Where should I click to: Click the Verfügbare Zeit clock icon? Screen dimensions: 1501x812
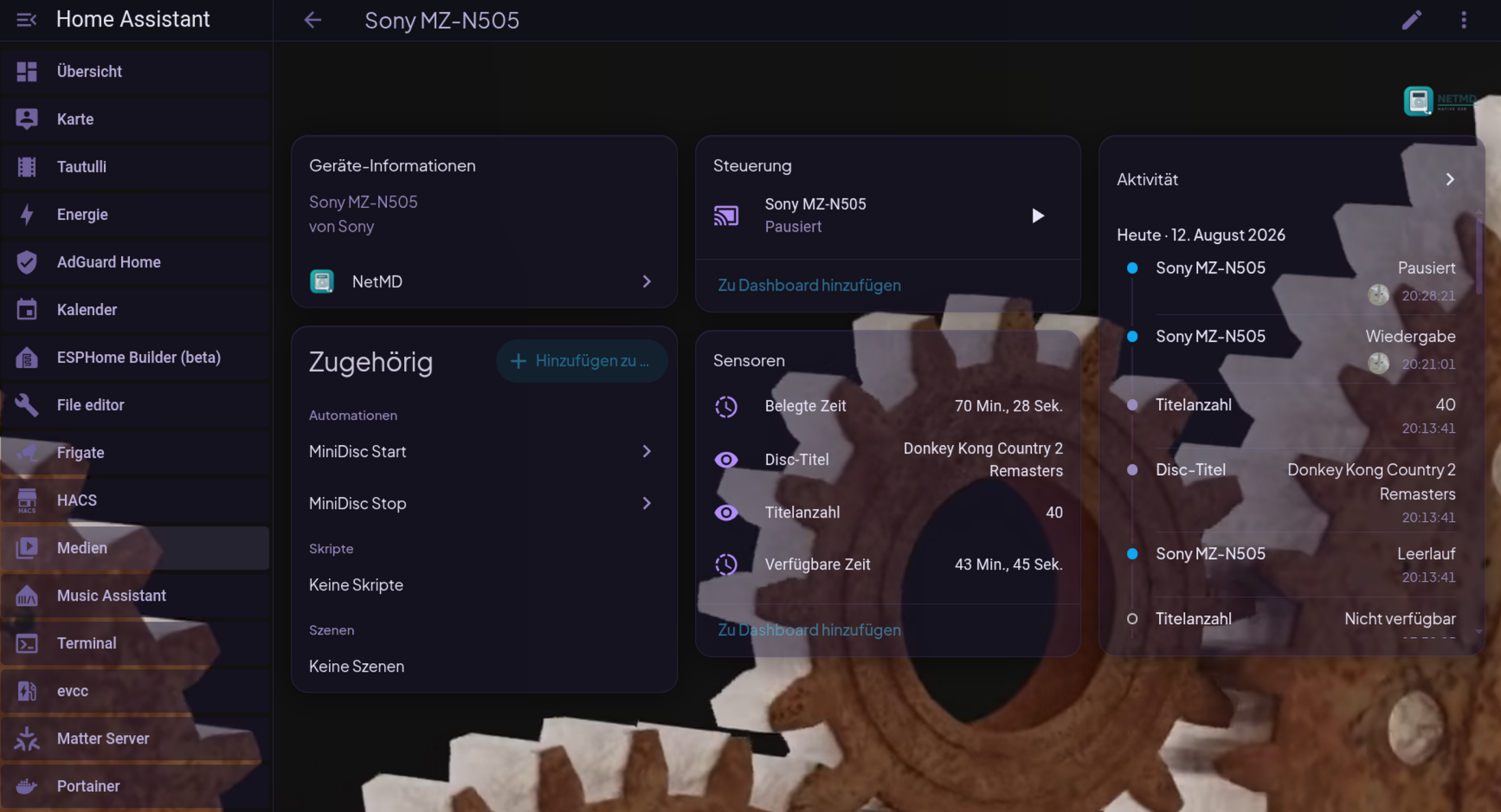pos(726,564)
